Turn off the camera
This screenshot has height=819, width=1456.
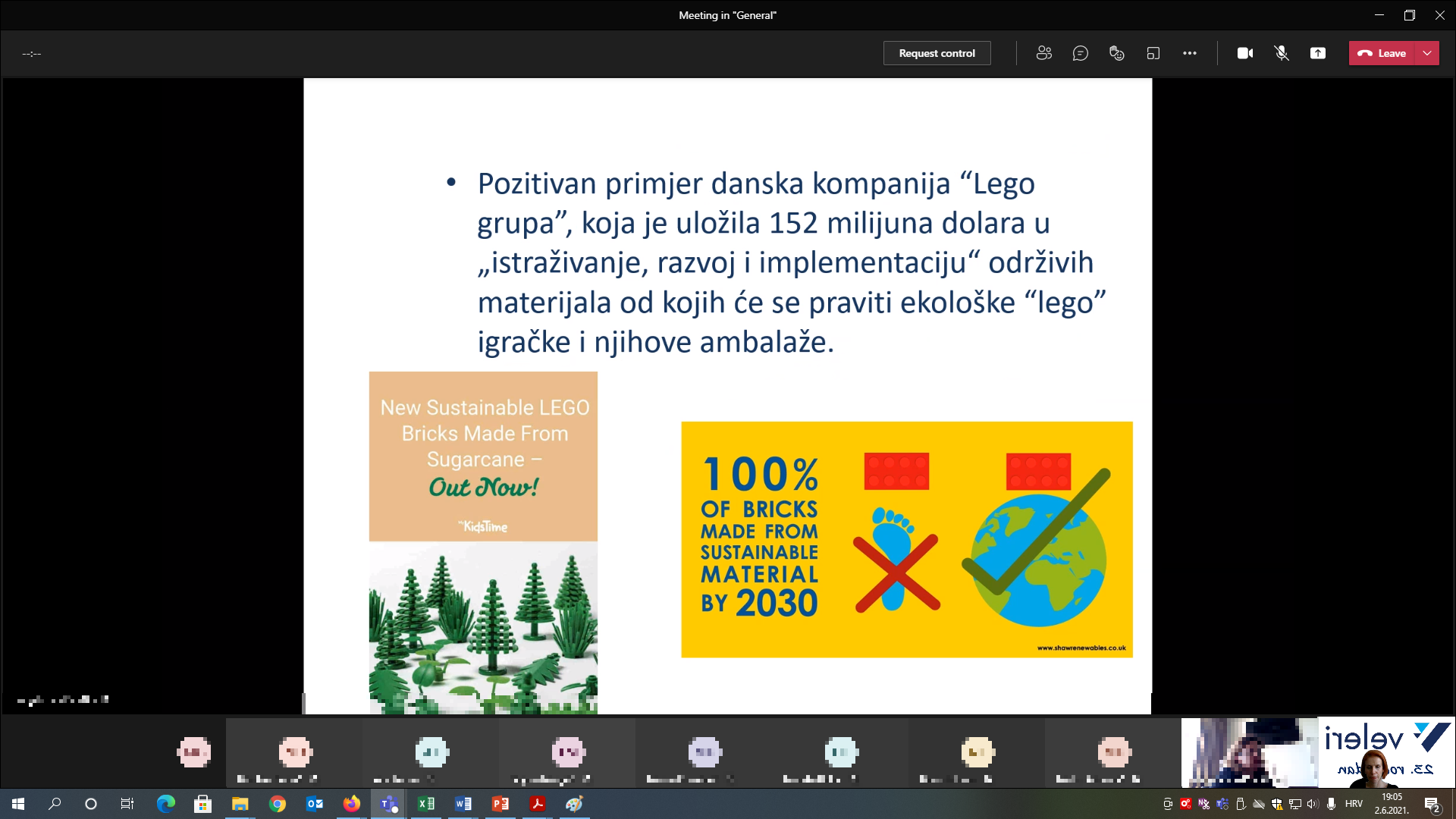coord(1245,53)
